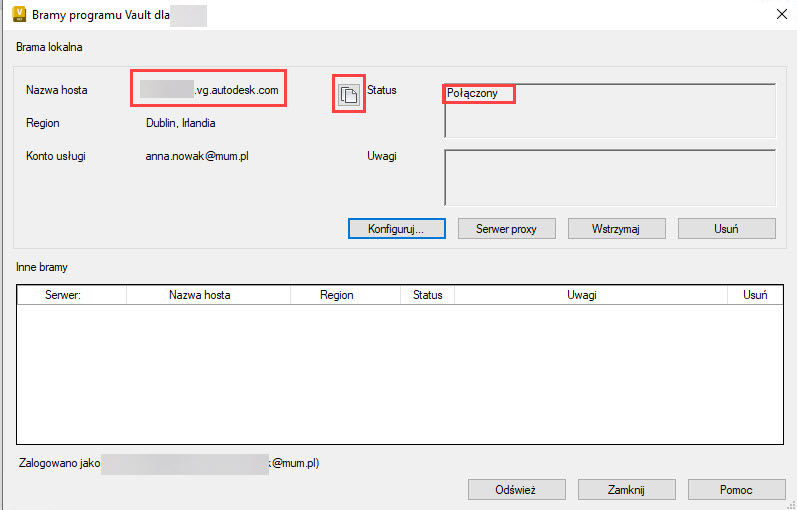797x510 pixels.
Task: Click the Uwagi column header in table
Action: [x=591, y=295]
